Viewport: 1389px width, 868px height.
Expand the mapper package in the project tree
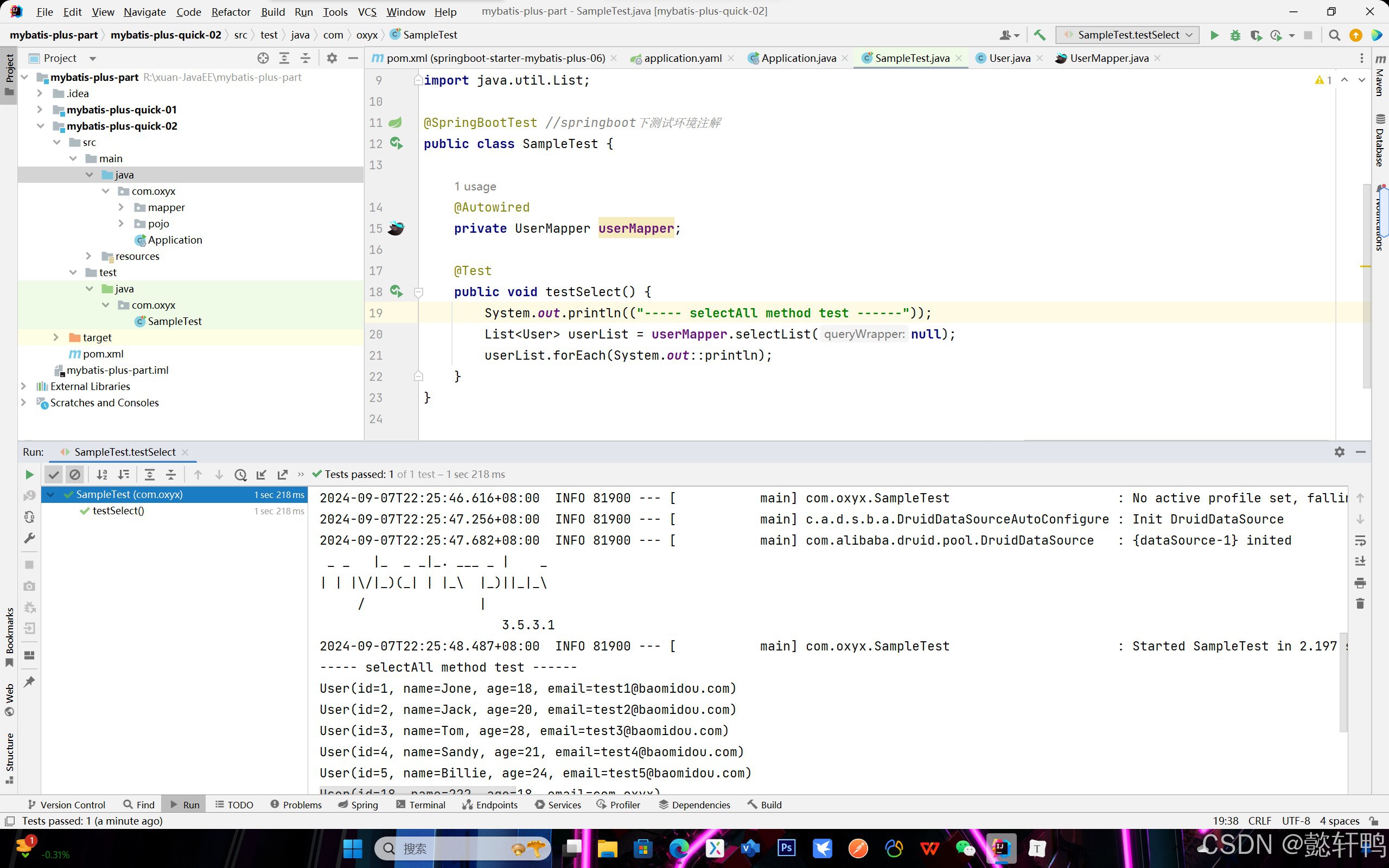tap(121, 207)
